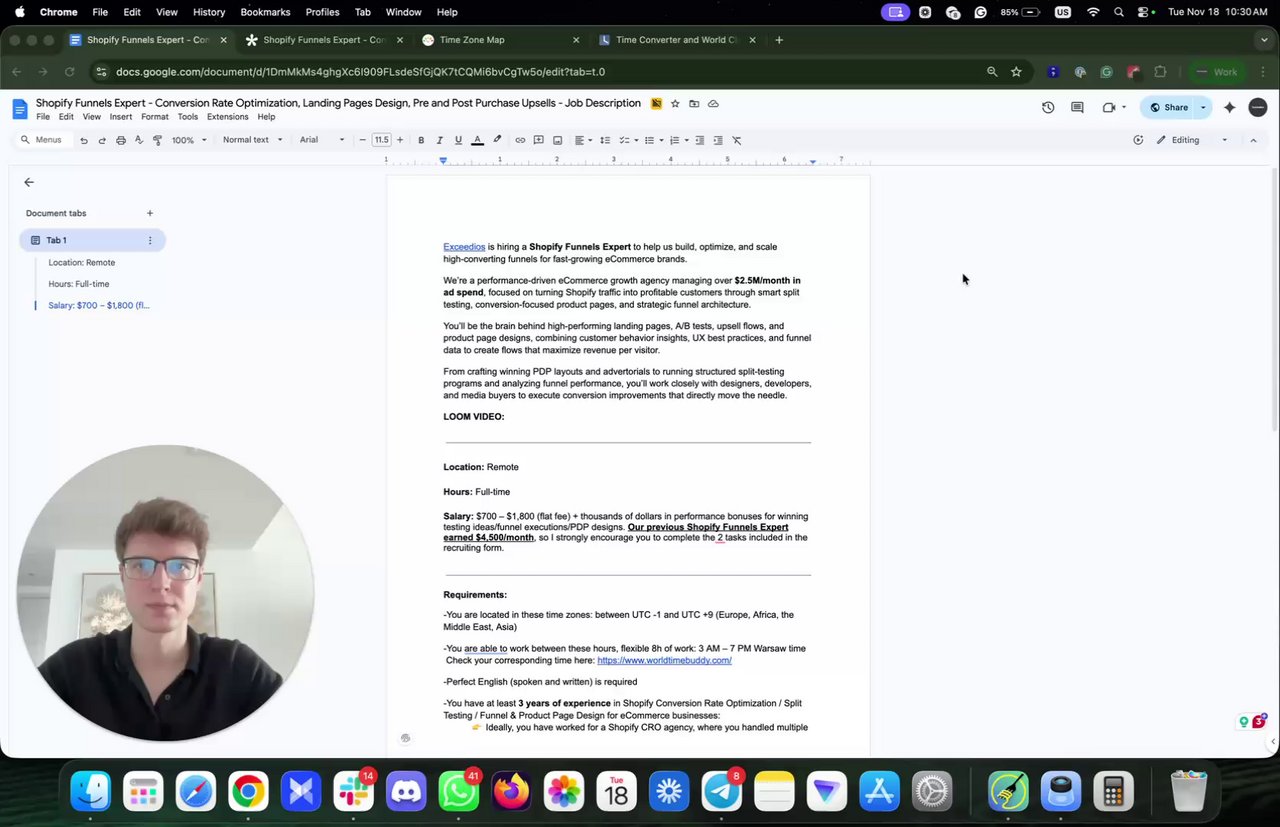Open Arial font dropdown
The height and width of the screenshot is (827, 1280).
click(x=322, y=140)
